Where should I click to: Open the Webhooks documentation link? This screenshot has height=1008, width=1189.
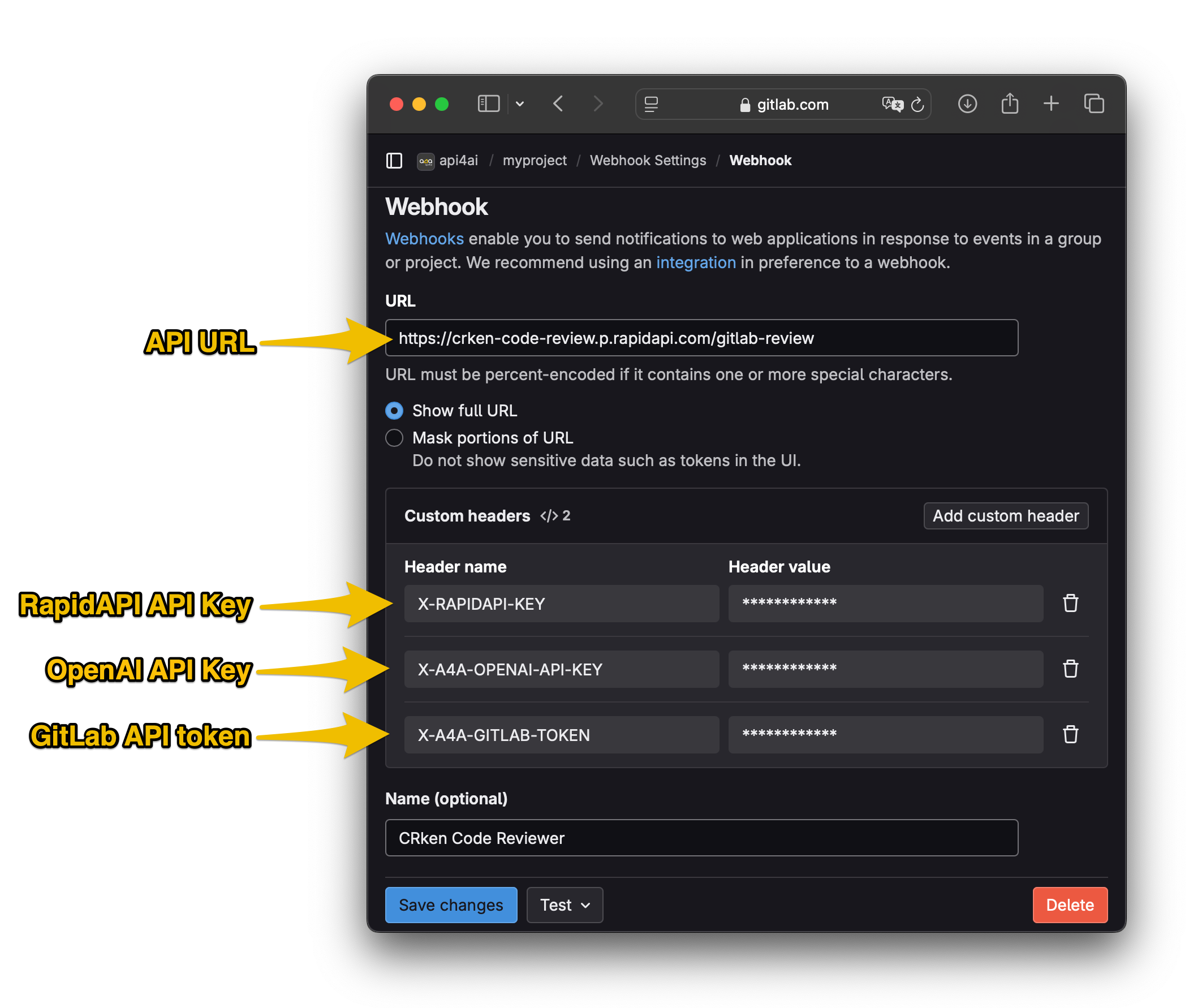[x=424, y=239]
